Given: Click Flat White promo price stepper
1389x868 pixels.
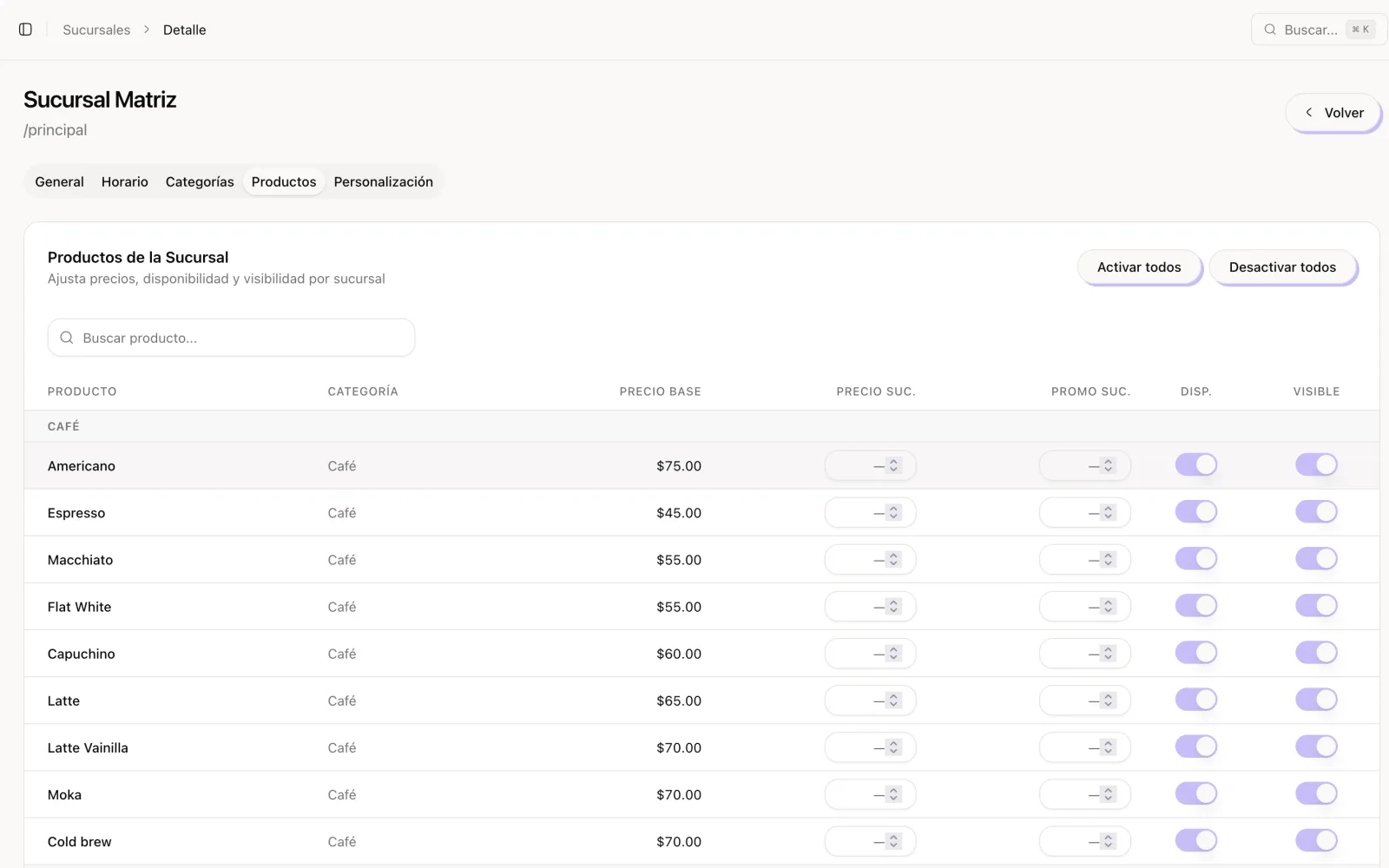Looking at the screenshot, I should pos(1108,607).
